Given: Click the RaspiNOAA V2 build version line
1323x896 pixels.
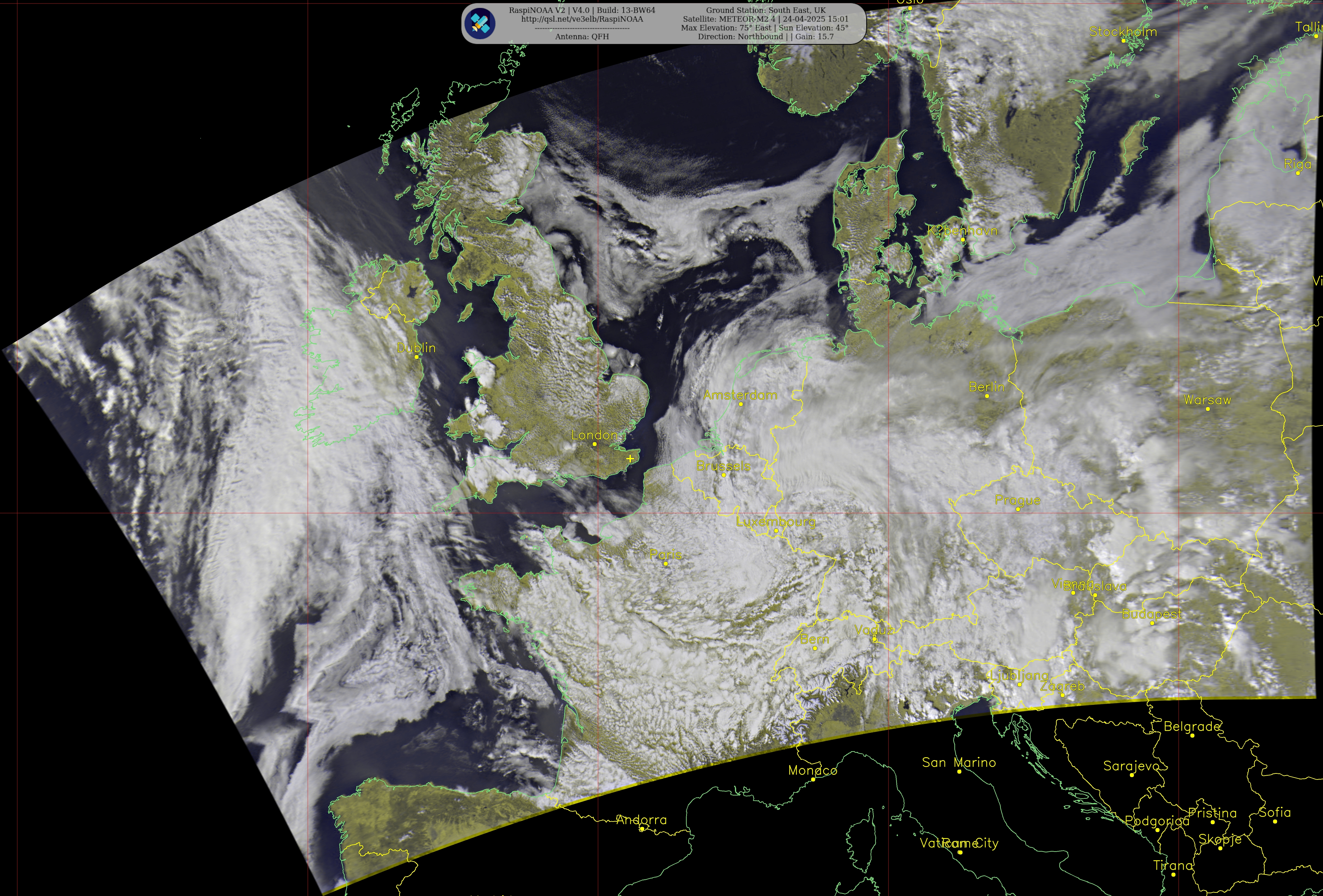Looking at the screenshot, I should click(582, 10).
